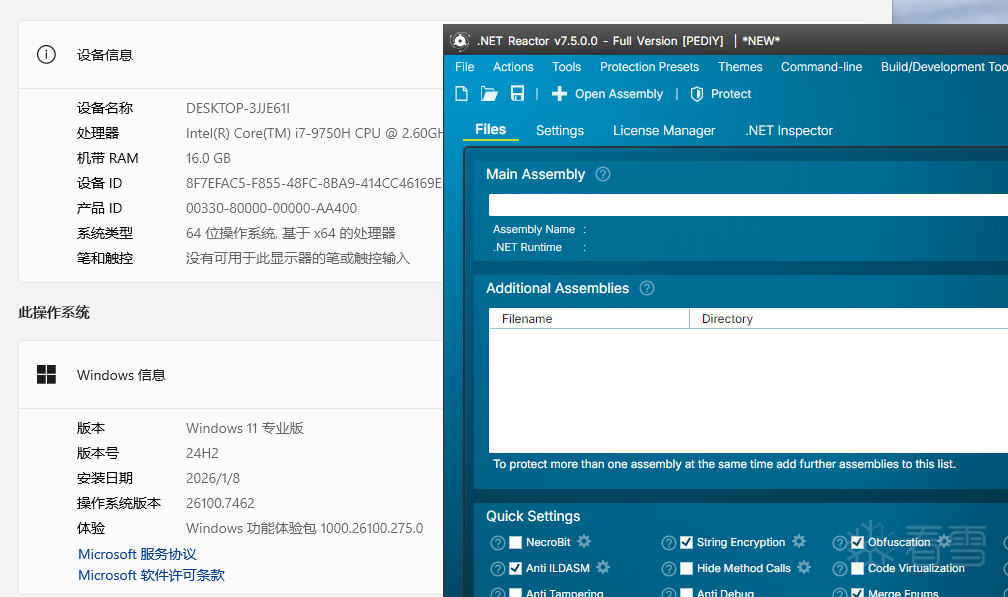
Task: Select version number 24H2
Action: pos(202,453)
